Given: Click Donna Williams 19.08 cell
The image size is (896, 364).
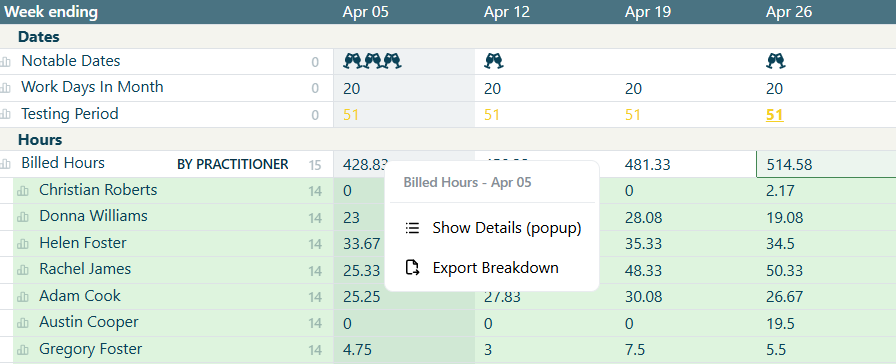Looking at the screenshot, I should point(785,218).
